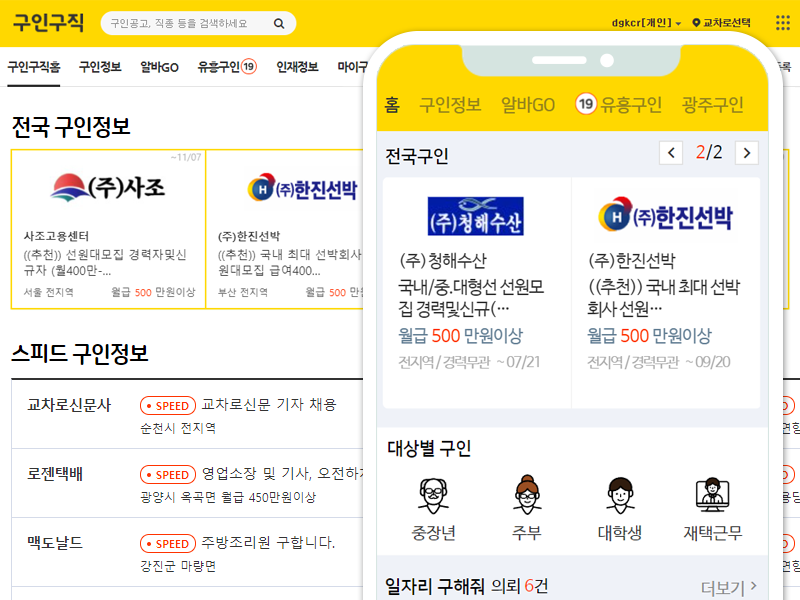Click the (주)청해수산 logo in phone view
Screen dimensions: 800x600
[476, 216]
